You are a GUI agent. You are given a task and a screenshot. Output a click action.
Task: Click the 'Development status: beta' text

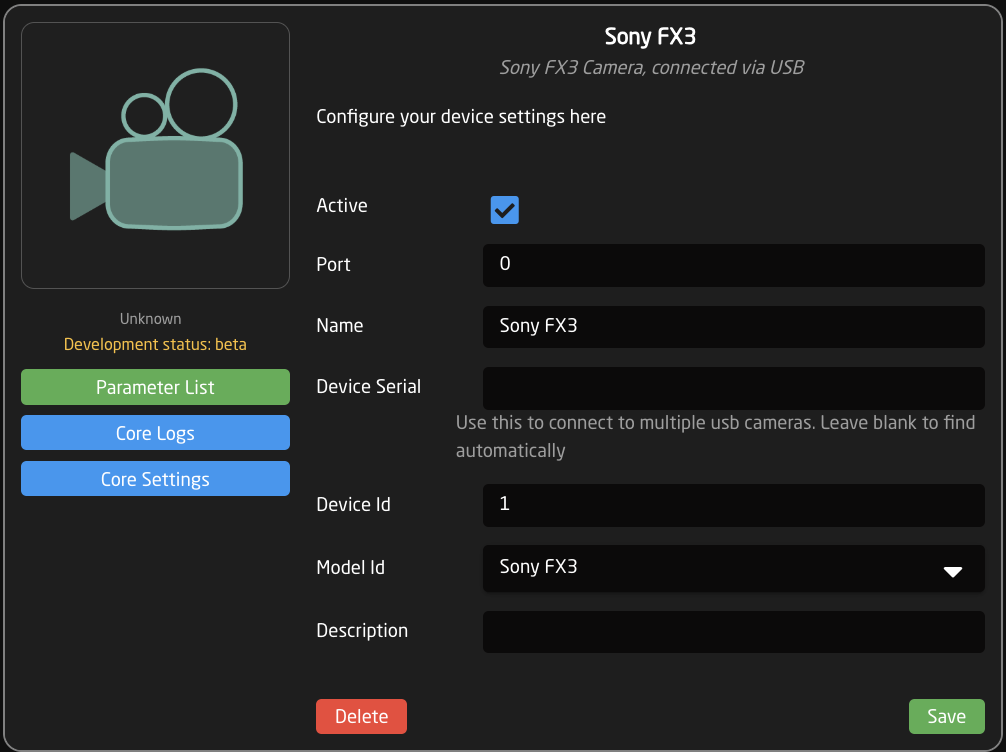(155, 345)
